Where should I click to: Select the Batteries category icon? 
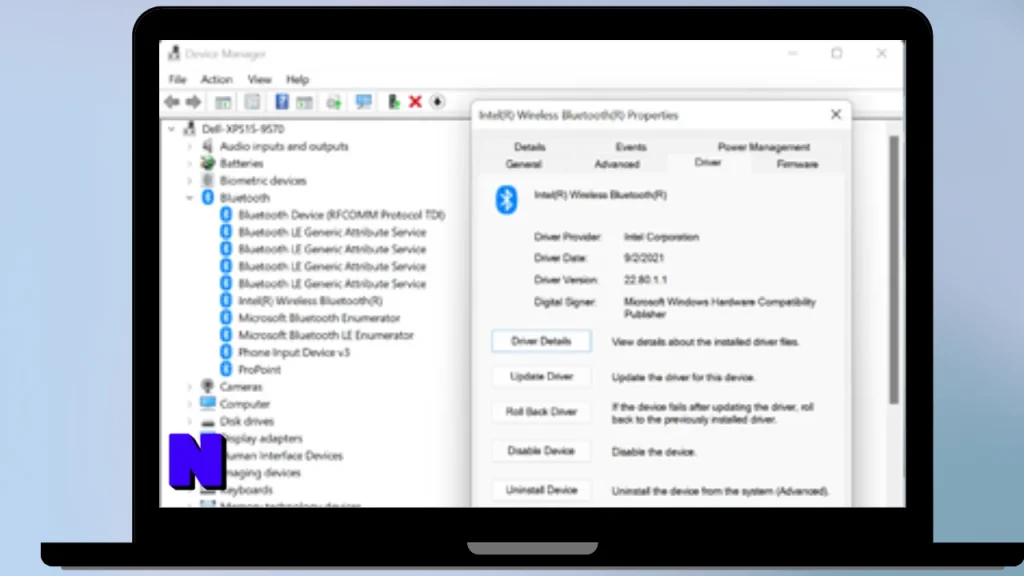(x=208, y=163)
